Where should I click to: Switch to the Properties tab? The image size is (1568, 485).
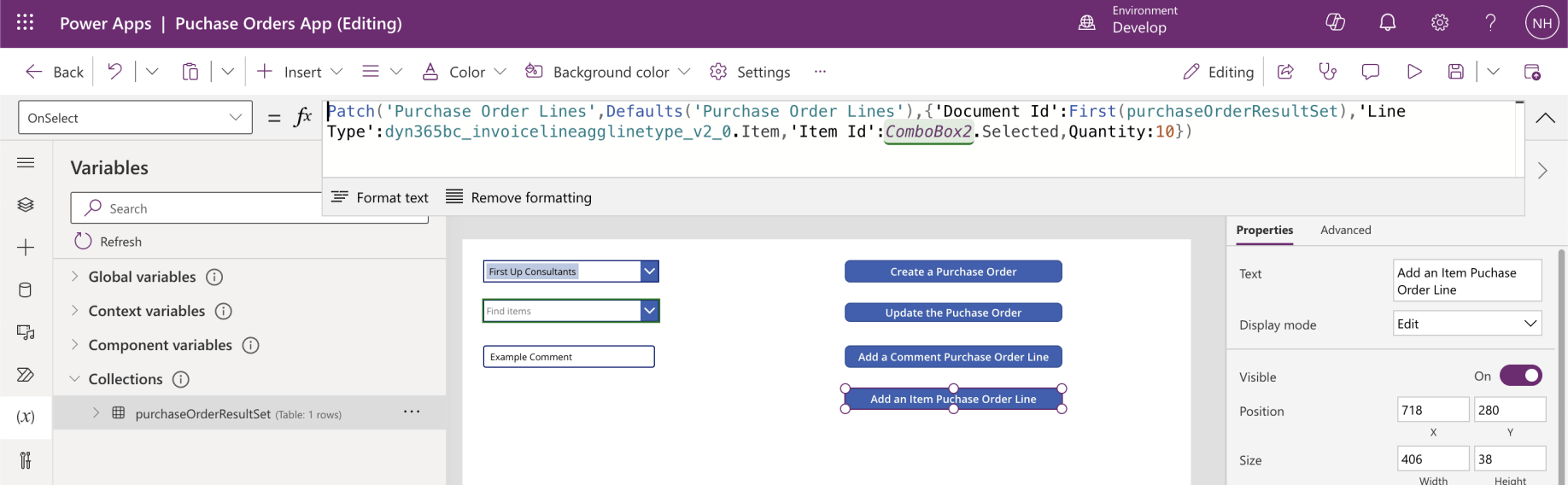(1265, 230)
